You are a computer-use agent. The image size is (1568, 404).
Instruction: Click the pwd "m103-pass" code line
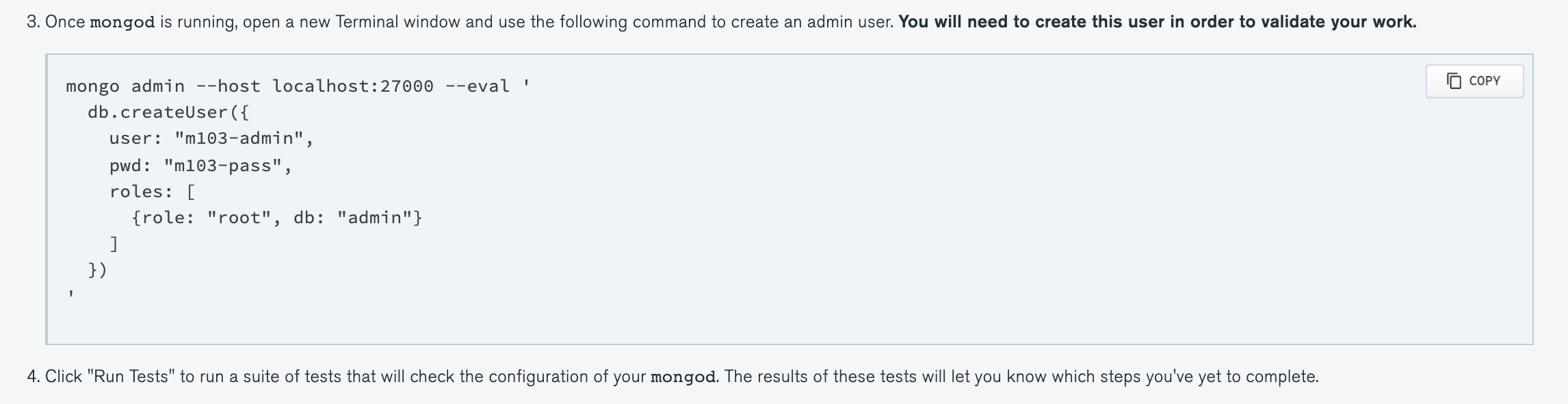pyautogui.click(x=200, y=166)
